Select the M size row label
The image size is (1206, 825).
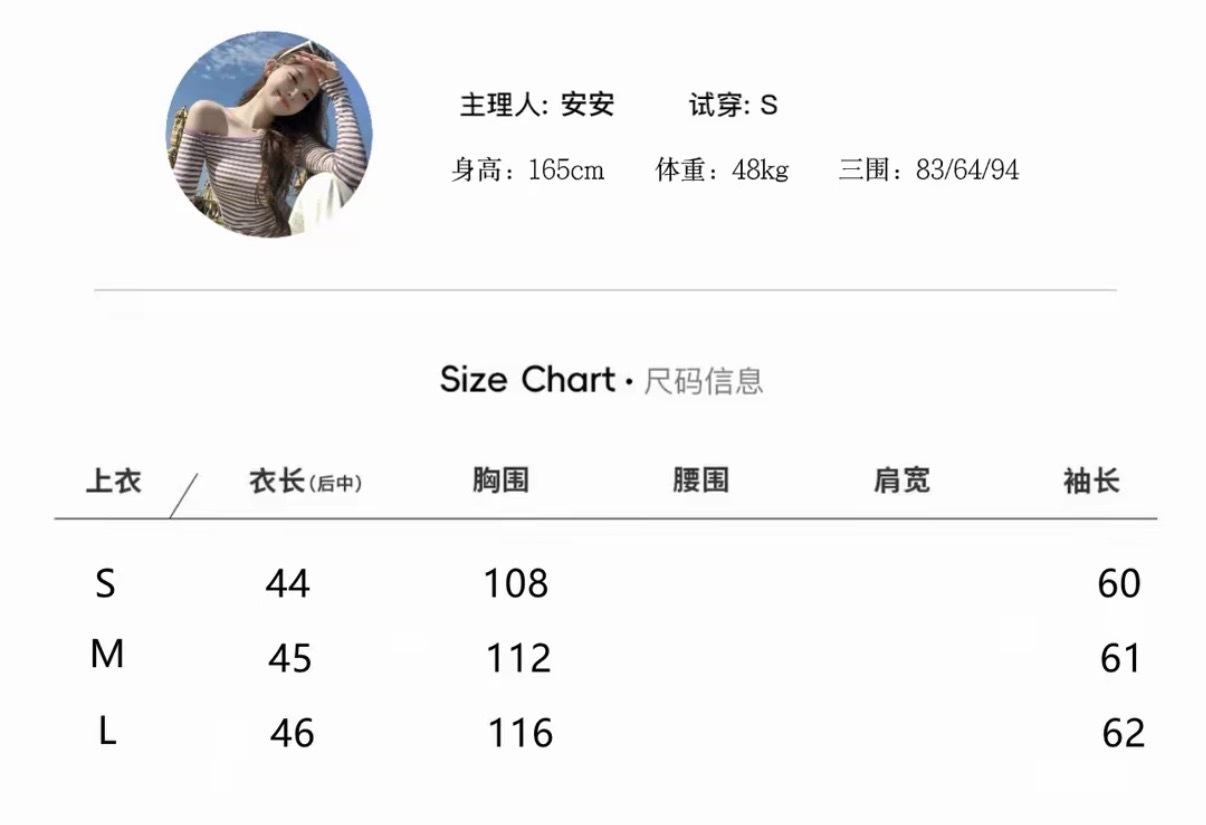(x=107, y=655)
